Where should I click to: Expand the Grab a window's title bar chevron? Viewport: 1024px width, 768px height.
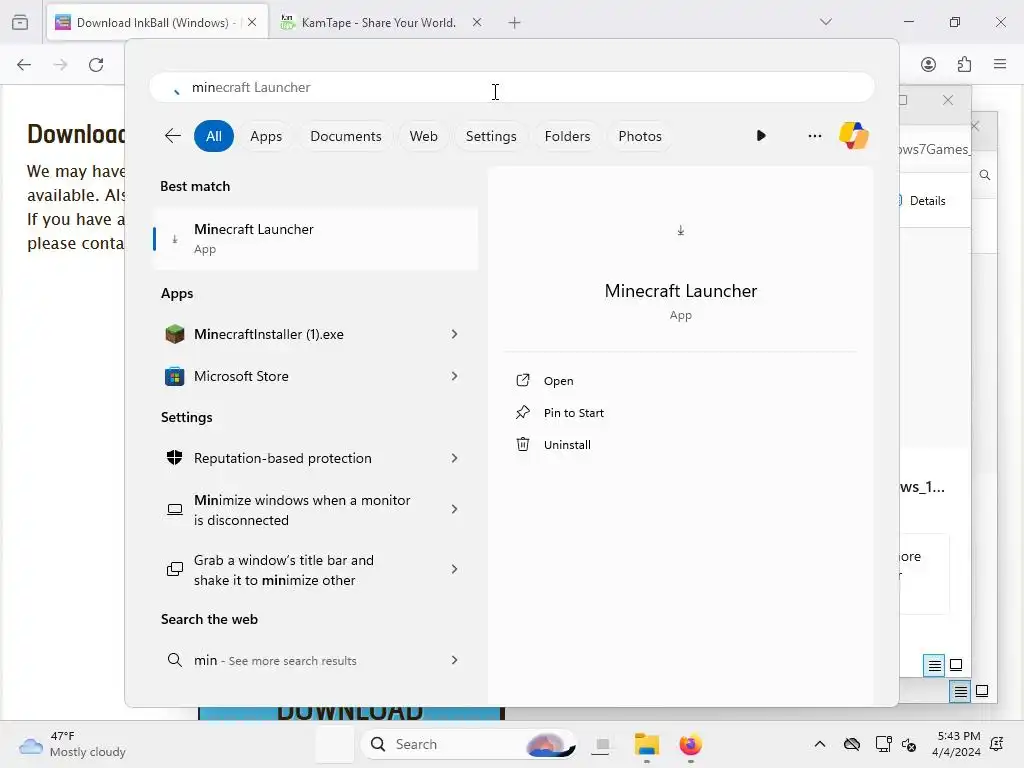455,569
